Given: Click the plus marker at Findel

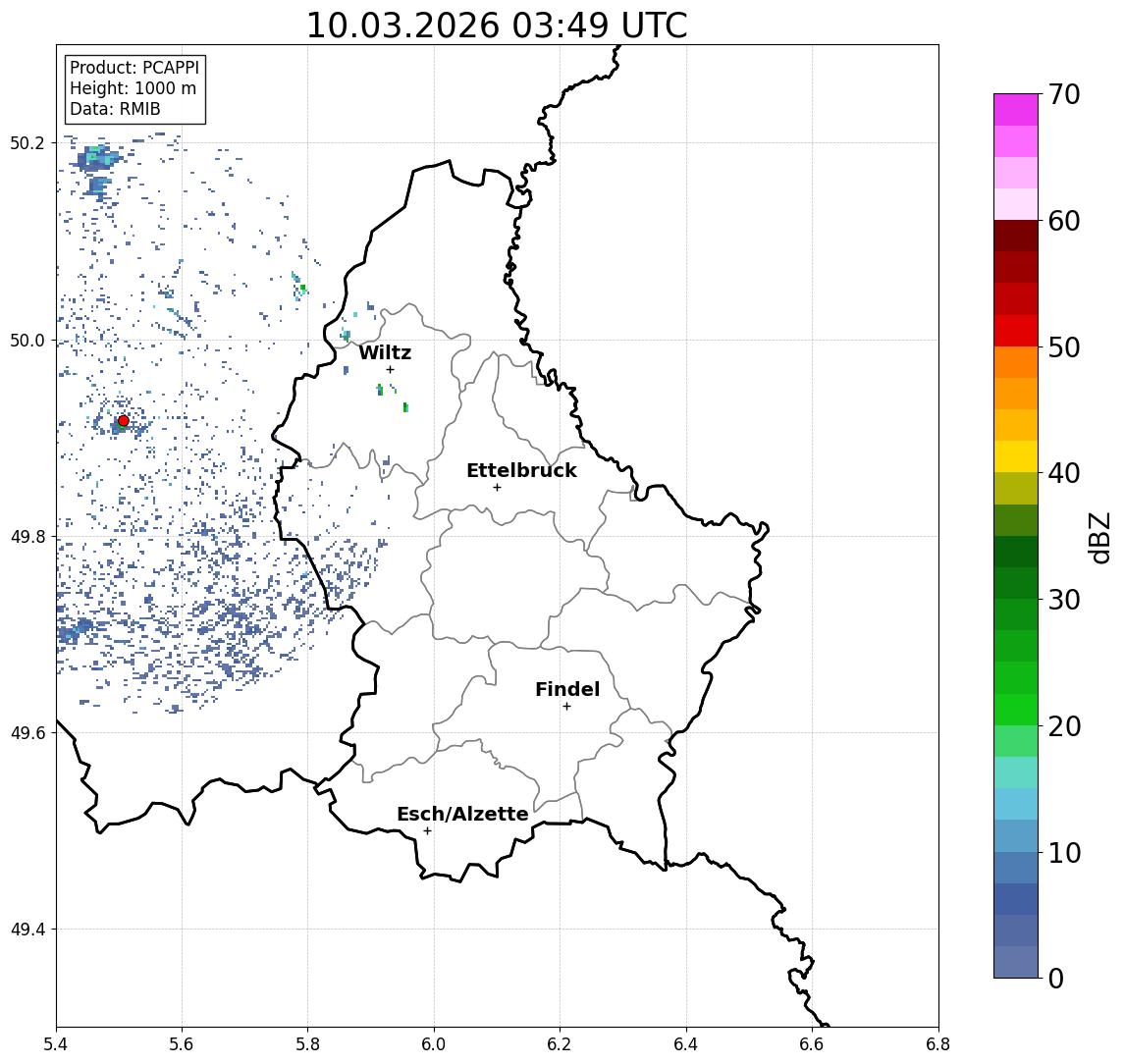Looking at the screenshot, I should click(x=566, y=707).
